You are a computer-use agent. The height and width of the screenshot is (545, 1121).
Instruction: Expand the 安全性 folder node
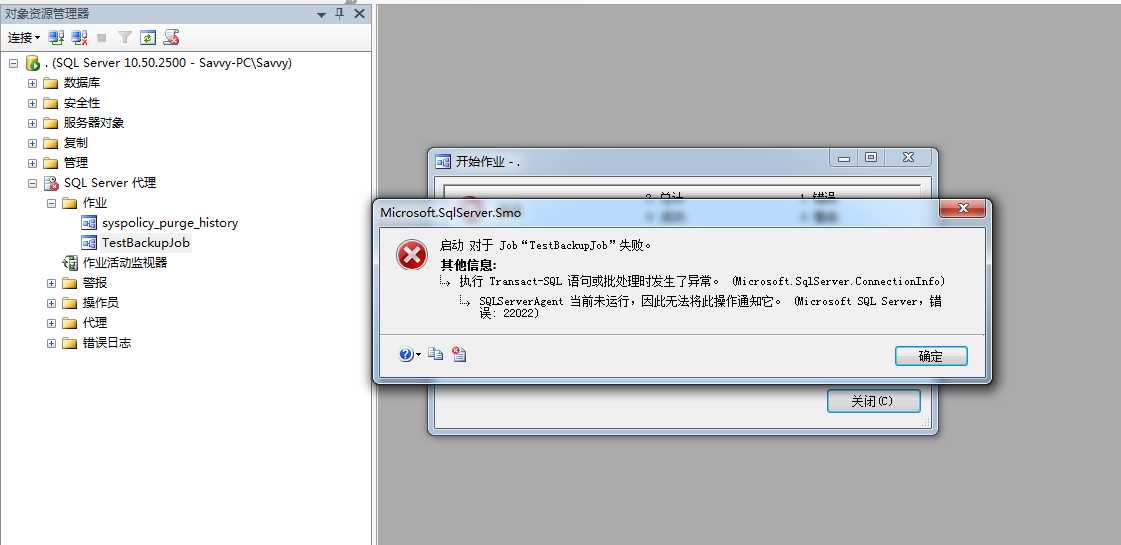point(32,103)
